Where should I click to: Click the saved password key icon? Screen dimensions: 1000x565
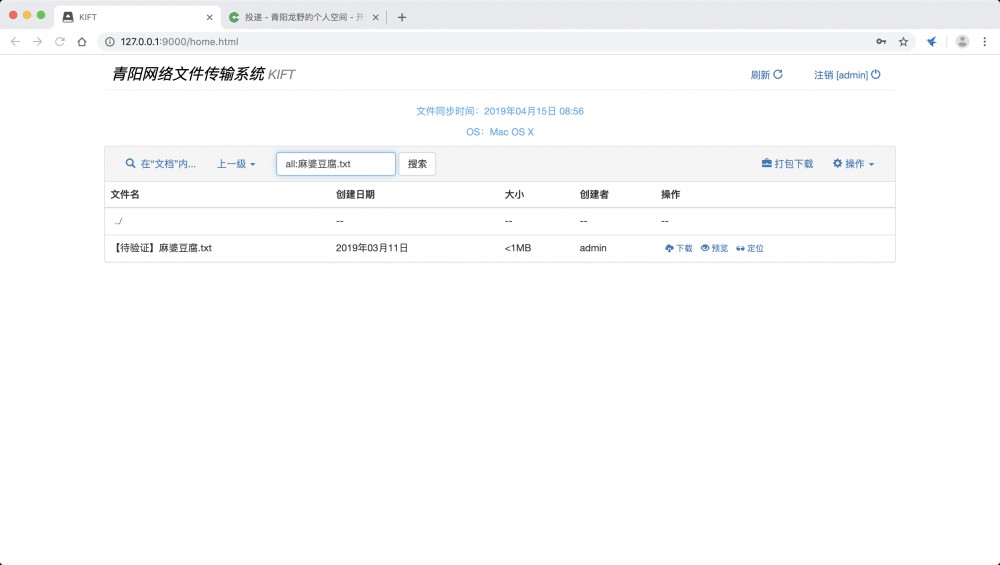(881, 41)
